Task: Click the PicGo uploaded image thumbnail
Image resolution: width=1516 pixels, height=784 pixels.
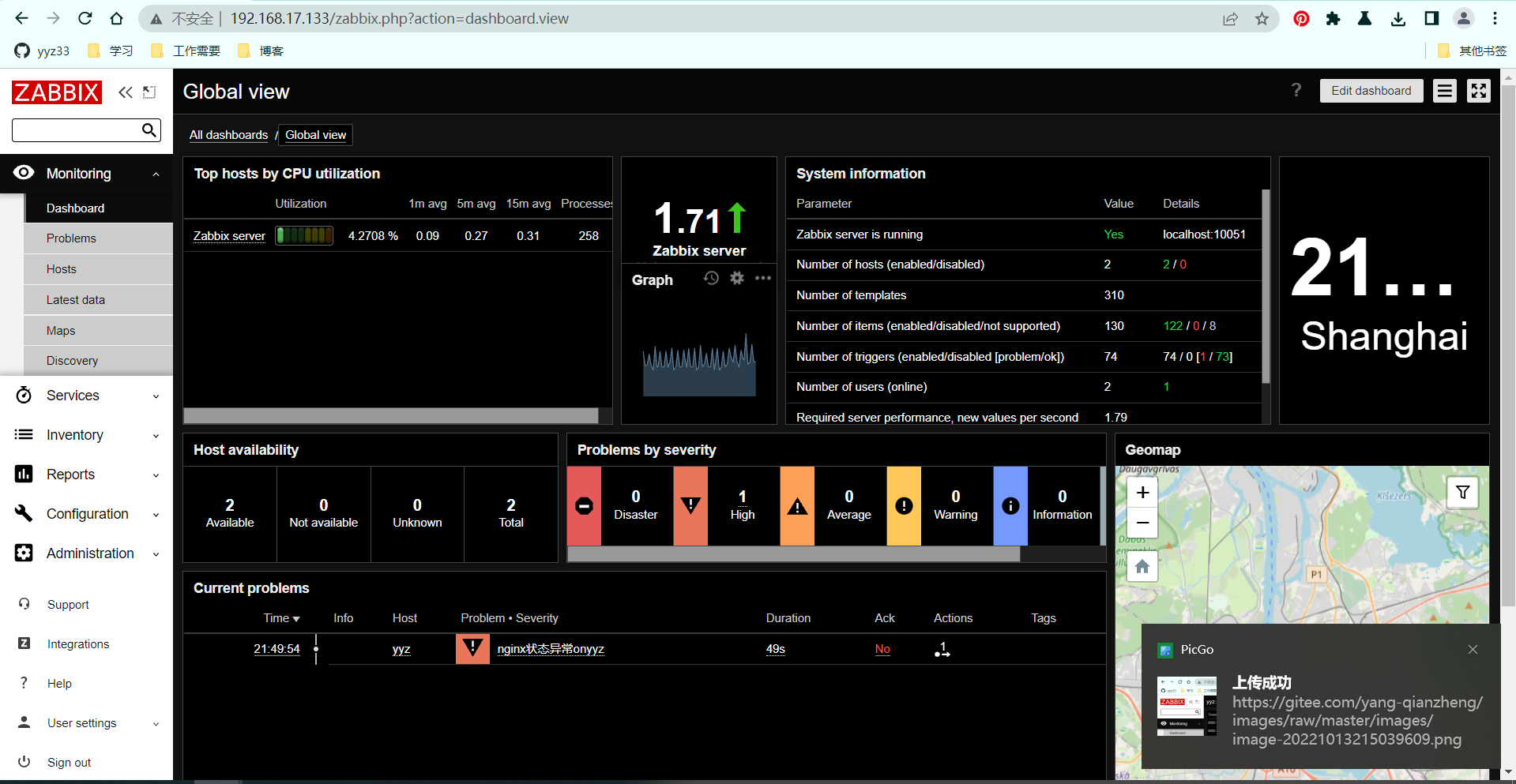Action: click(x=1187, y=707)
